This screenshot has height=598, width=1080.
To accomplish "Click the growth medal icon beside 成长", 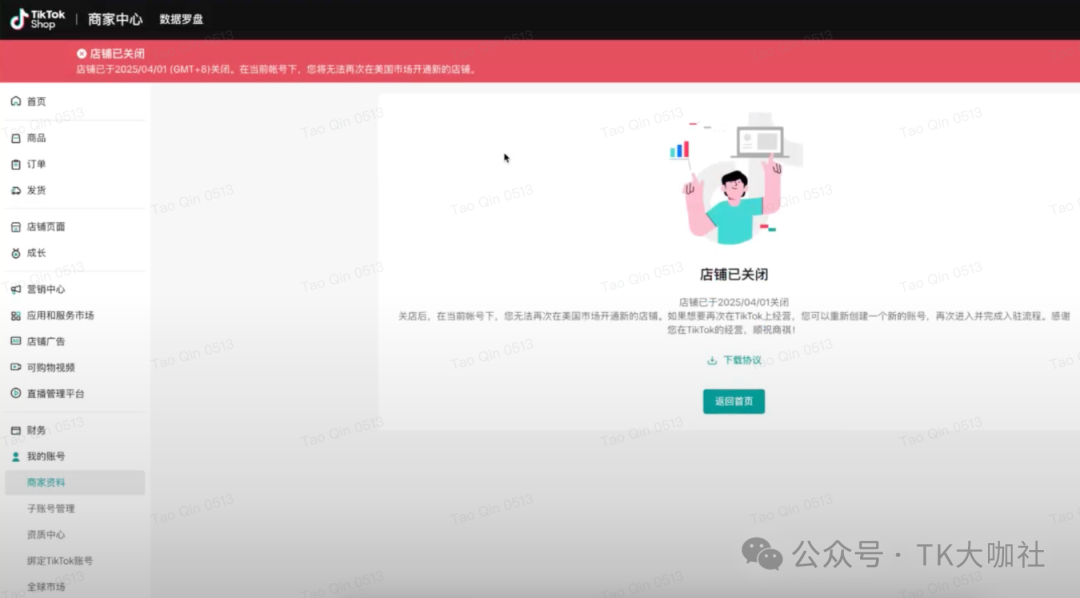I will point(15,253).
